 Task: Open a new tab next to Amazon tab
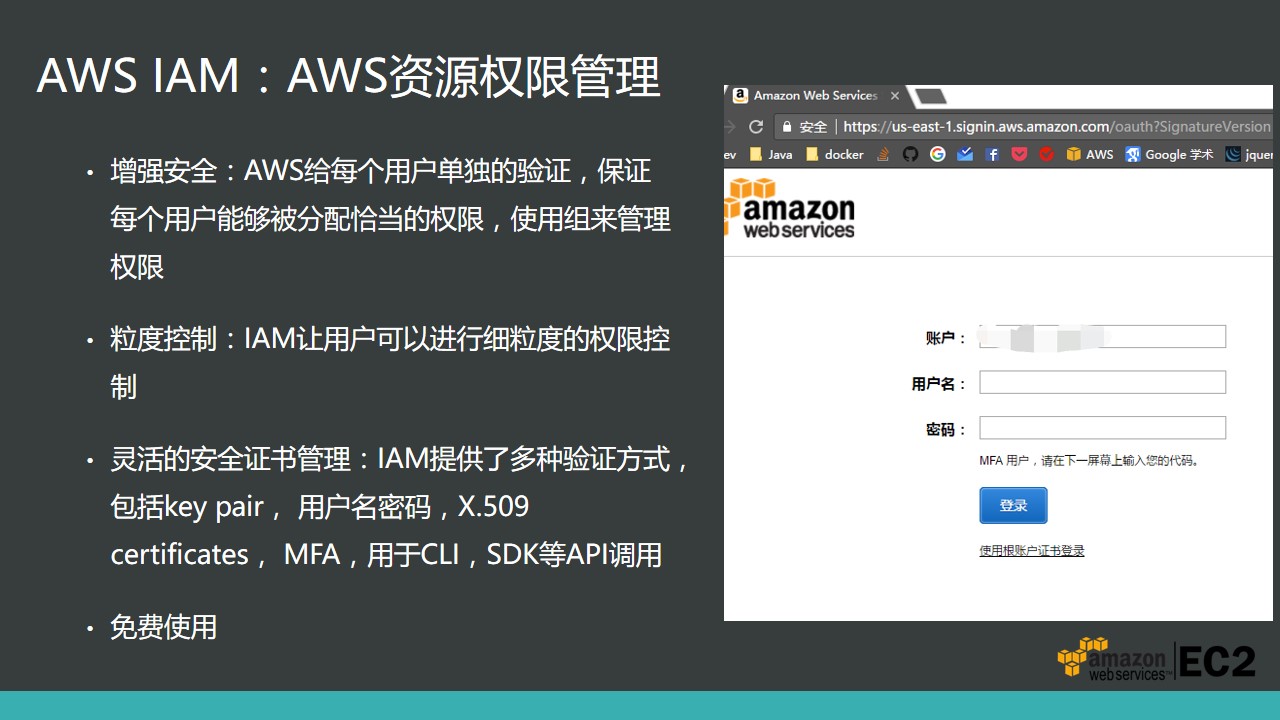coord(929,96)
